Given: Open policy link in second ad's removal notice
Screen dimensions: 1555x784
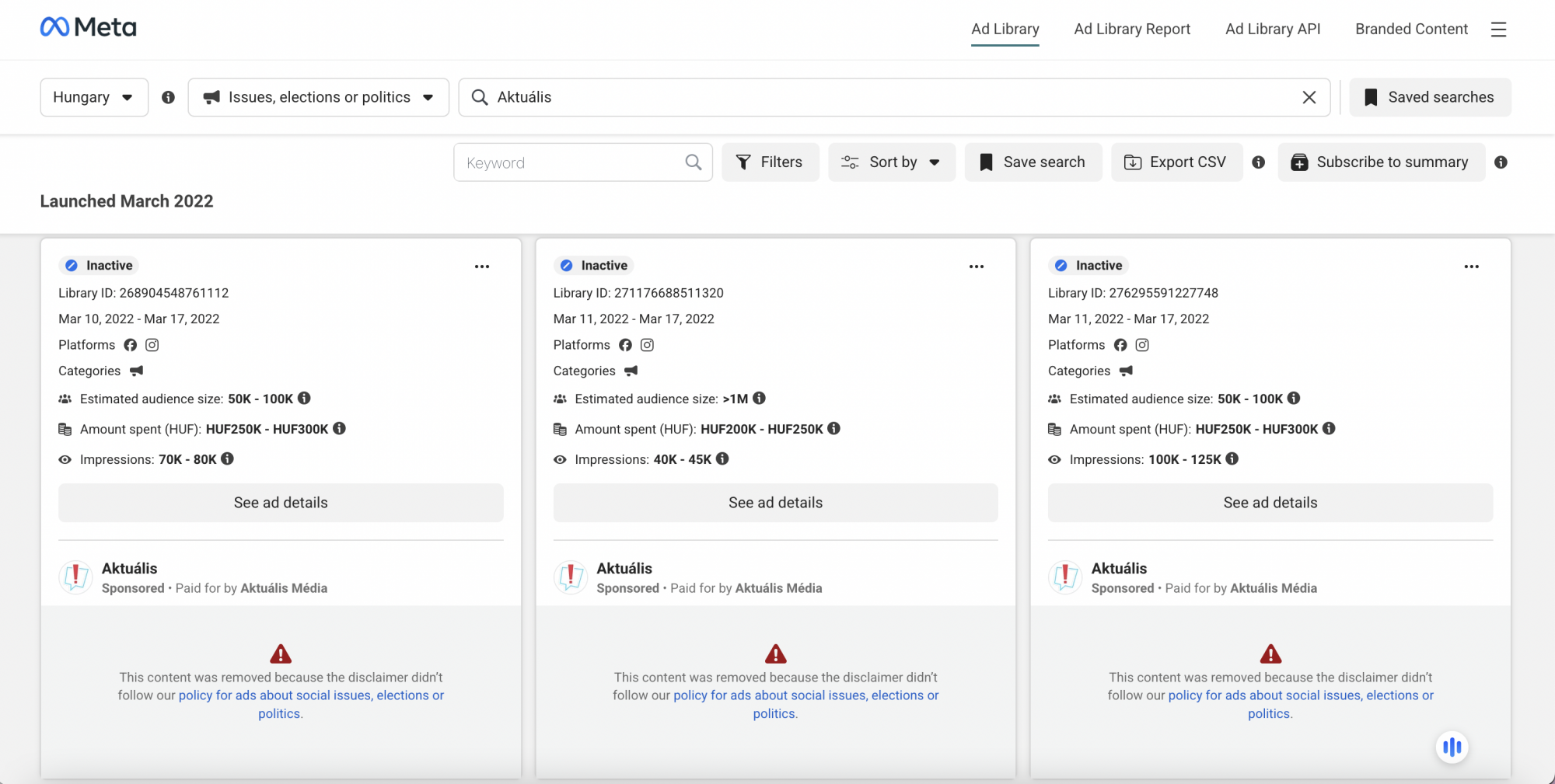Looking at the screenshot, I should pos(806,695).
